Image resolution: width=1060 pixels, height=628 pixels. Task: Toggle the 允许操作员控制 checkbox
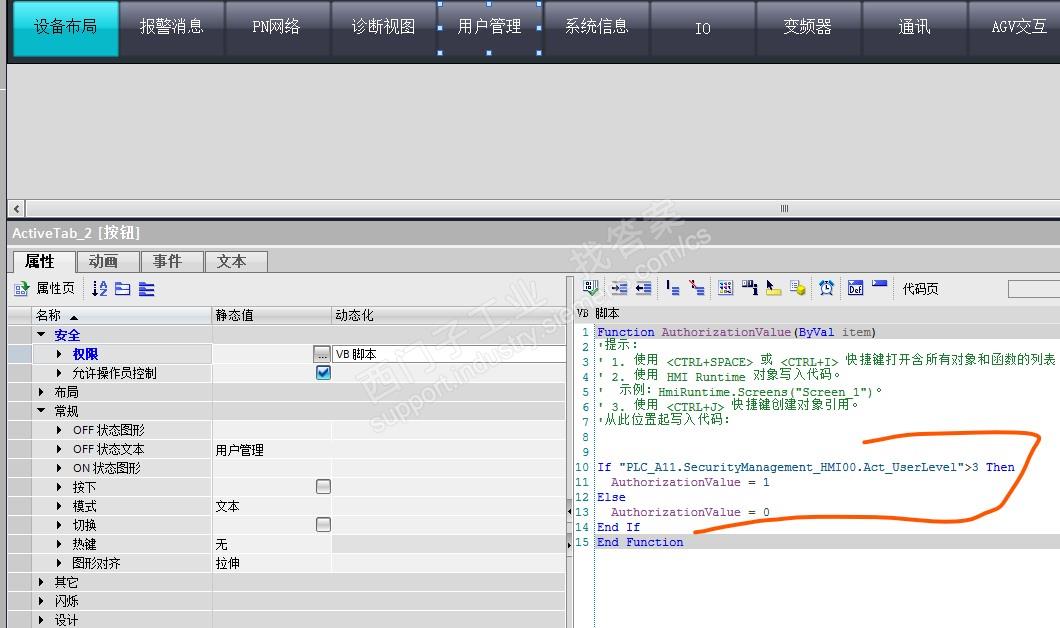click(323, 372)
